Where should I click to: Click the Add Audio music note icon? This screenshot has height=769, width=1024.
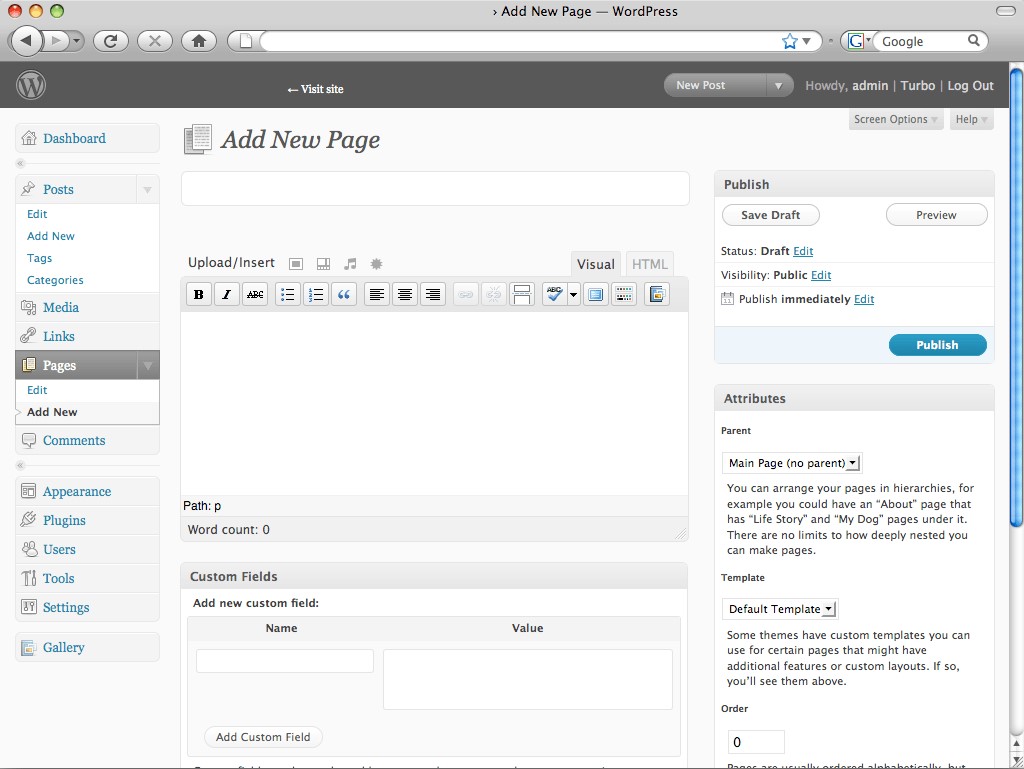tap(350, 264)
